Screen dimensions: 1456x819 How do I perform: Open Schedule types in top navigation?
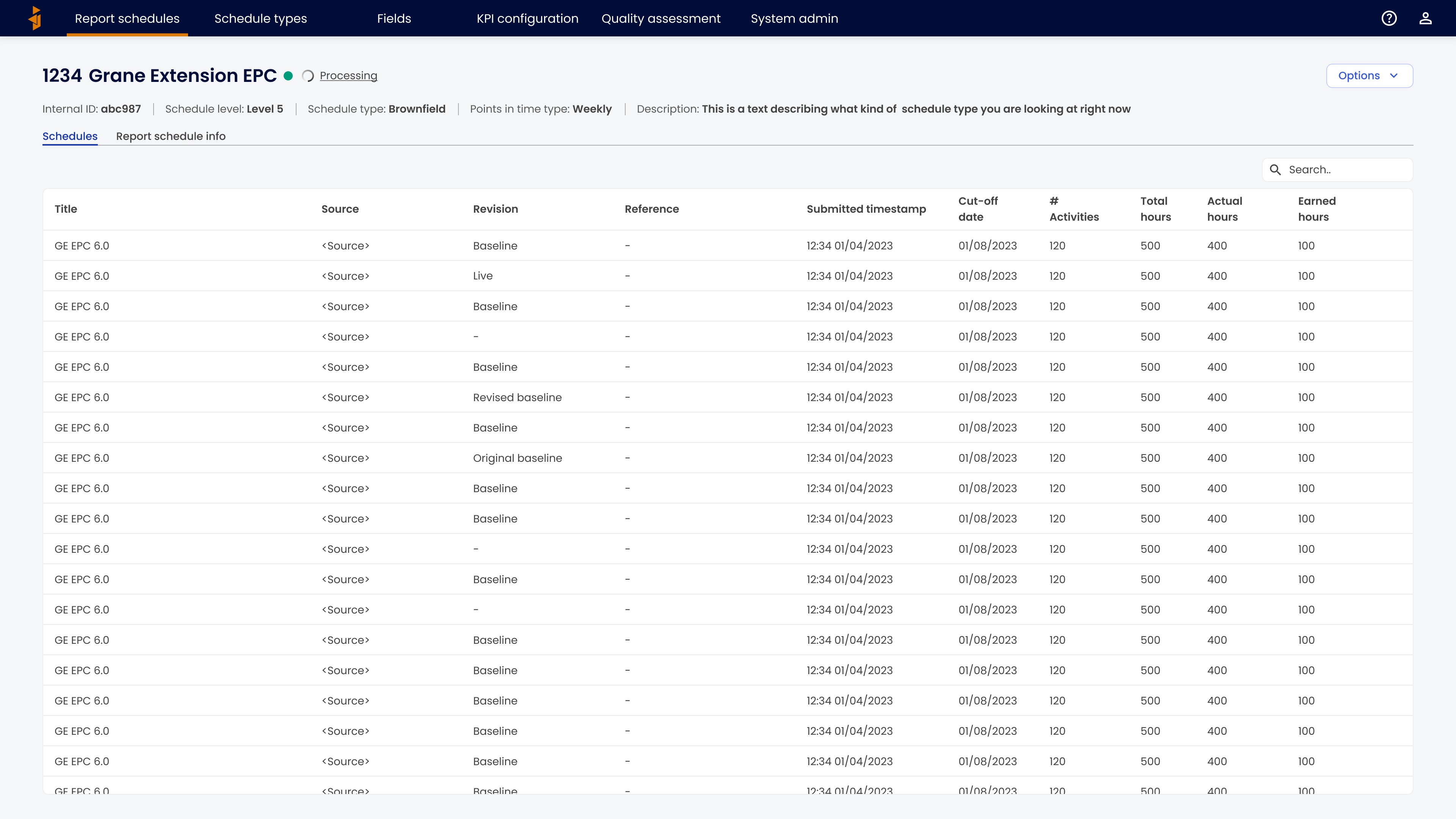coord(260,18)
